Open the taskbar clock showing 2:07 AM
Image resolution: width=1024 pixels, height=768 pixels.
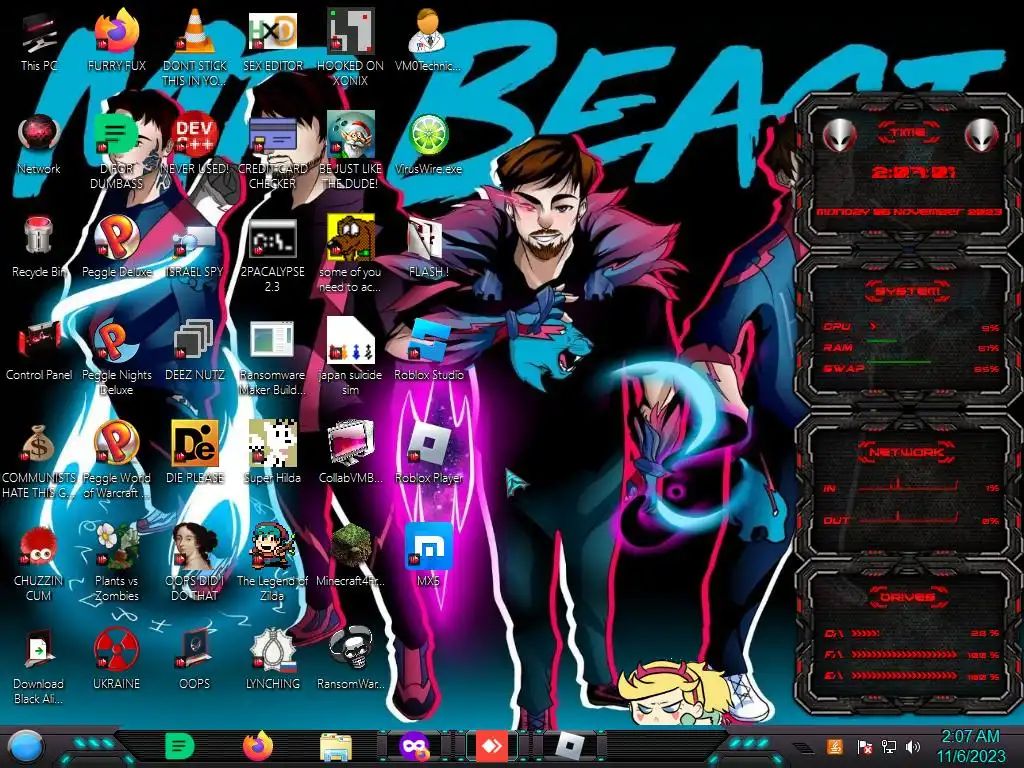pos(970,746)
